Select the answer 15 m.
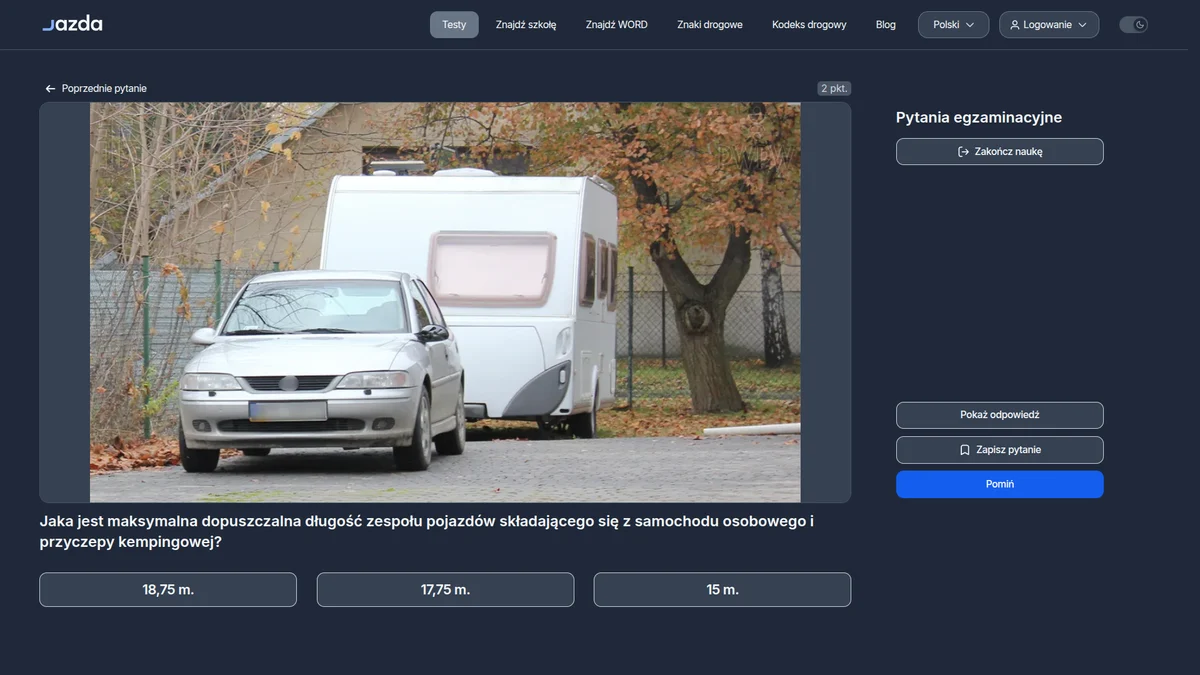The width and height of the screenshot is (1200, 675). coord(722,590)
